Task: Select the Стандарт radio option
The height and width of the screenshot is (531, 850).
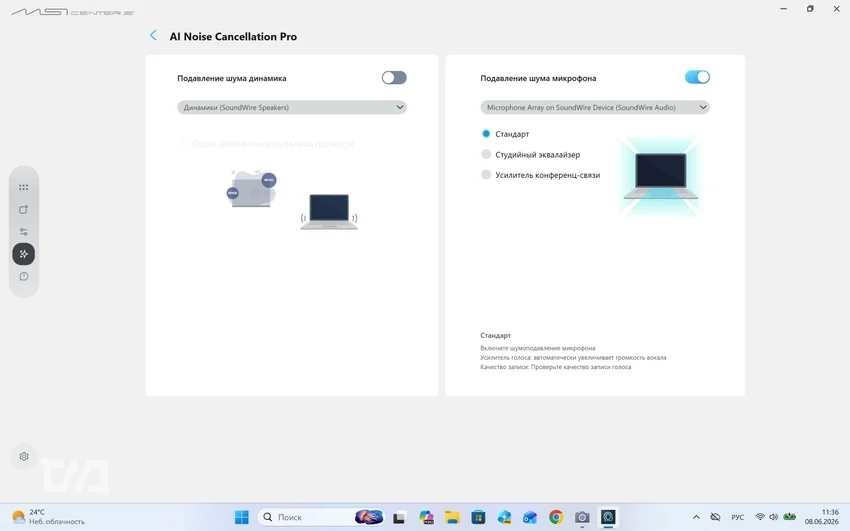Action: click(486, 133)
